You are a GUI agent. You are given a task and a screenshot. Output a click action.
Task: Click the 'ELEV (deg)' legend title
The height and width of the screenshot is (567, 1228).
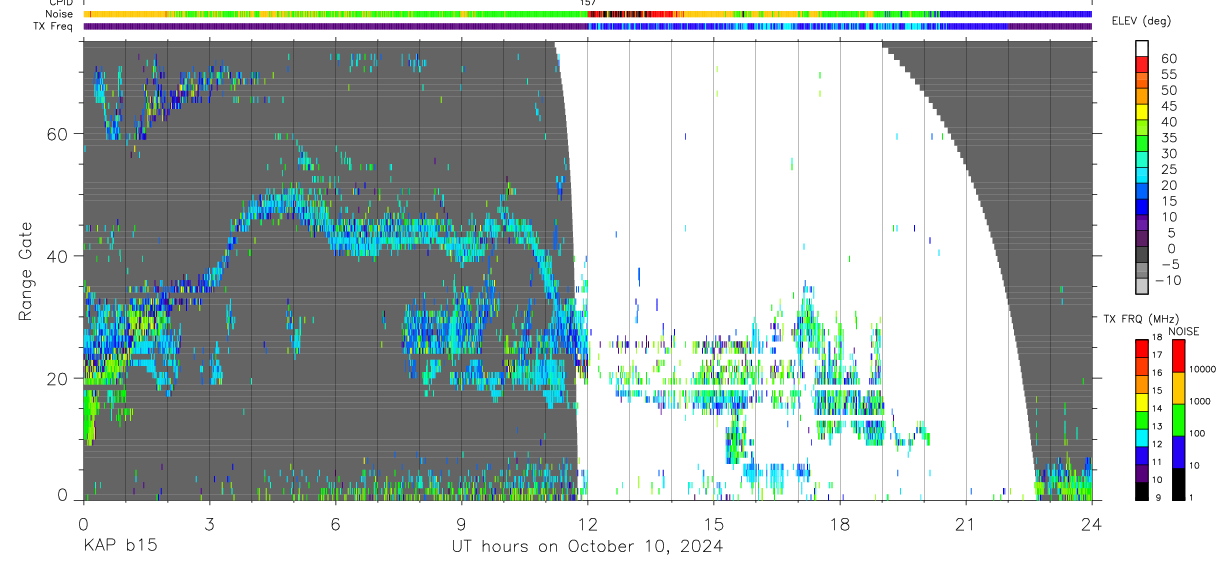pyautogui.click(x=1141, y=21)
